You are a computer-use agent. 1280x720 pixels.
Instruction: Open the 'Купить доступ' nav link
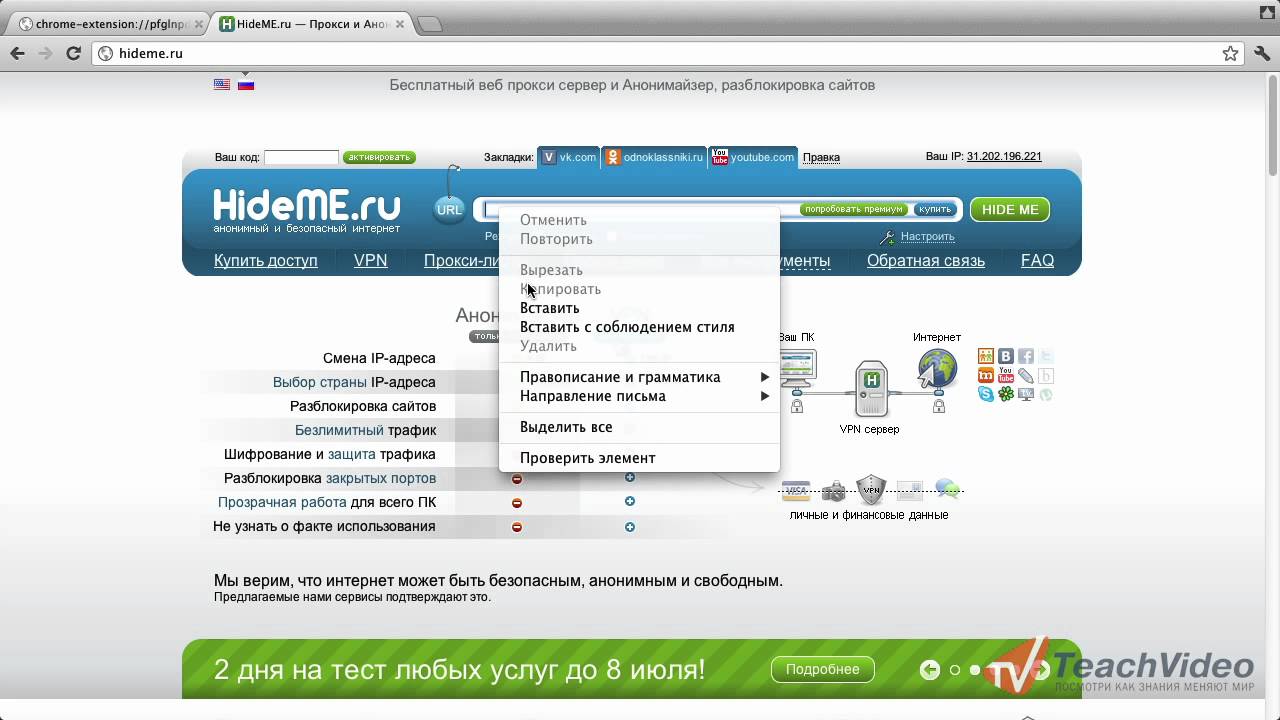click(266, 261)
